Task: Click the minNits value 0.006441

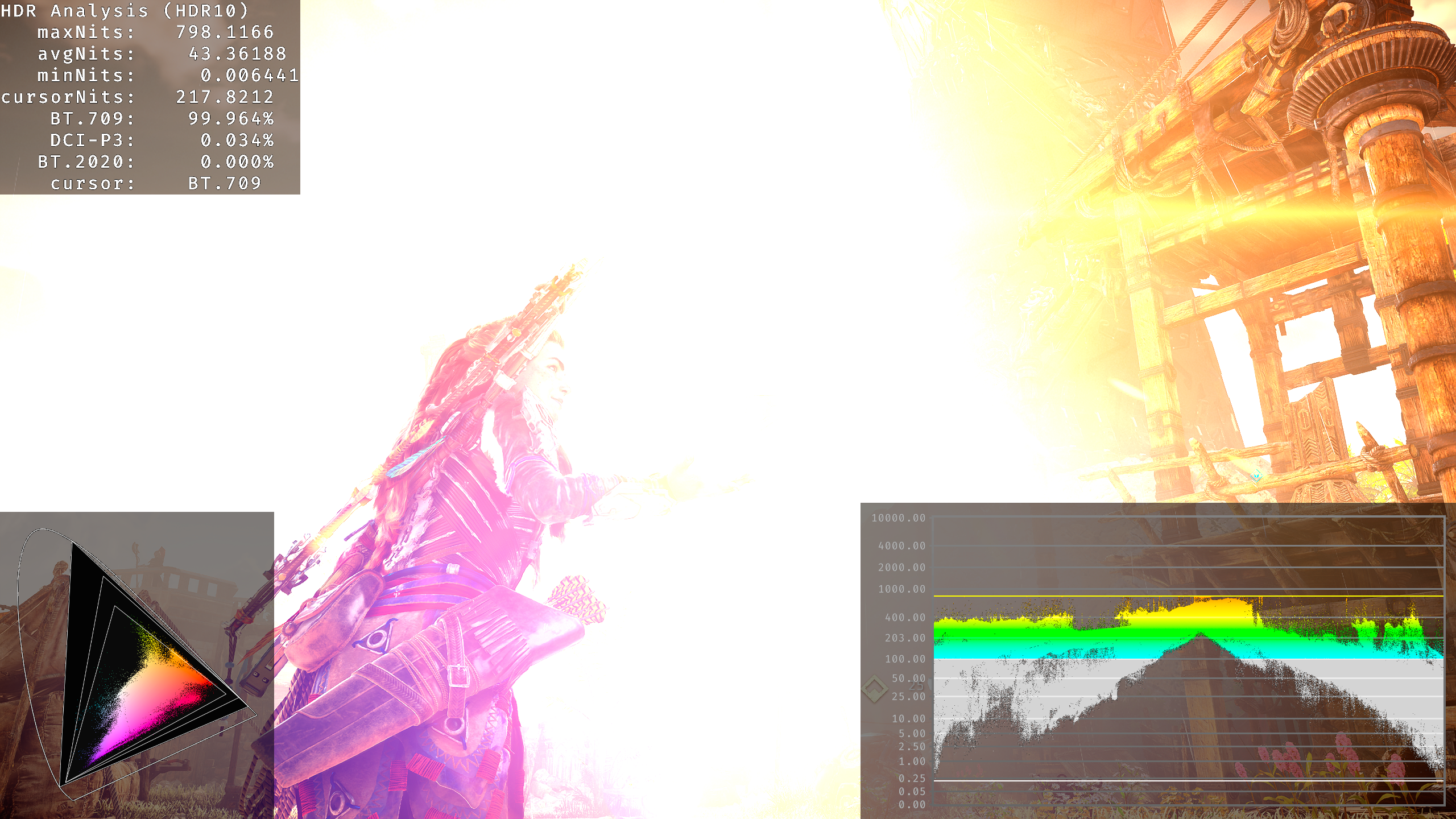Action: pos(249,76)
